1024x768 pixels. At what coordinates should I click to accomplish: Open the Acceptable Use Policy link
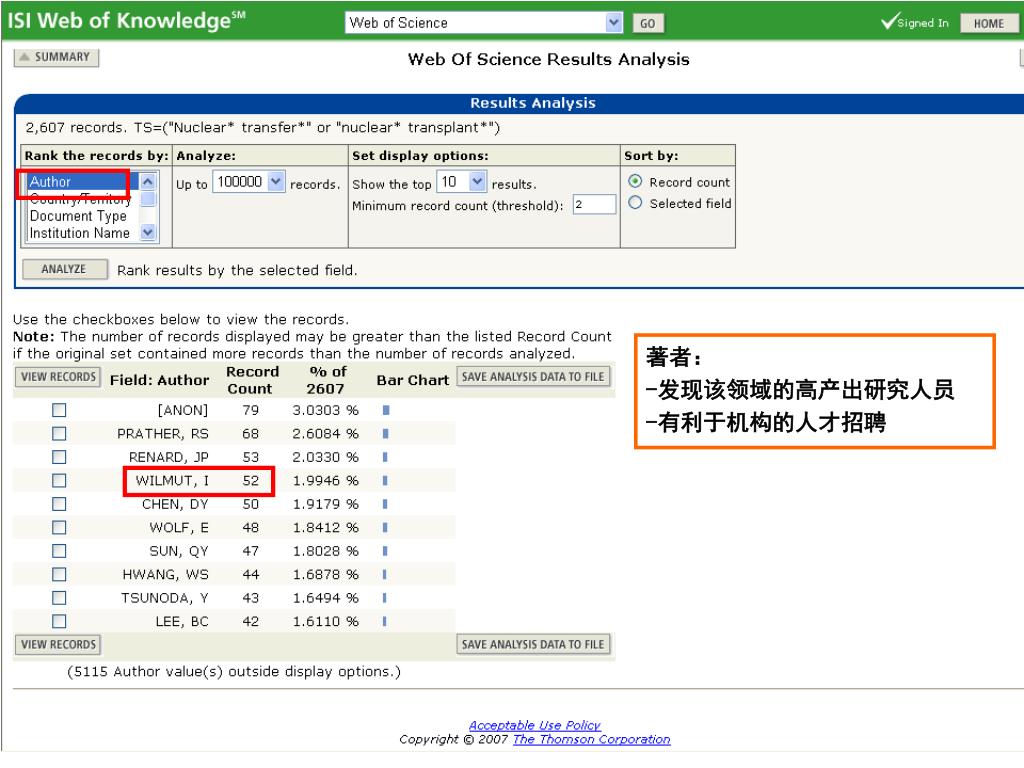tap(535, 725)
